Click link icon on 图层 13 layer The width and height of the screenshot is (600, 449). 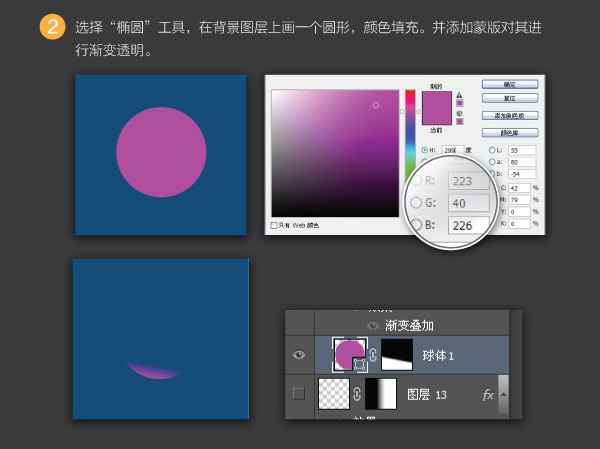(x=357, y=394)
